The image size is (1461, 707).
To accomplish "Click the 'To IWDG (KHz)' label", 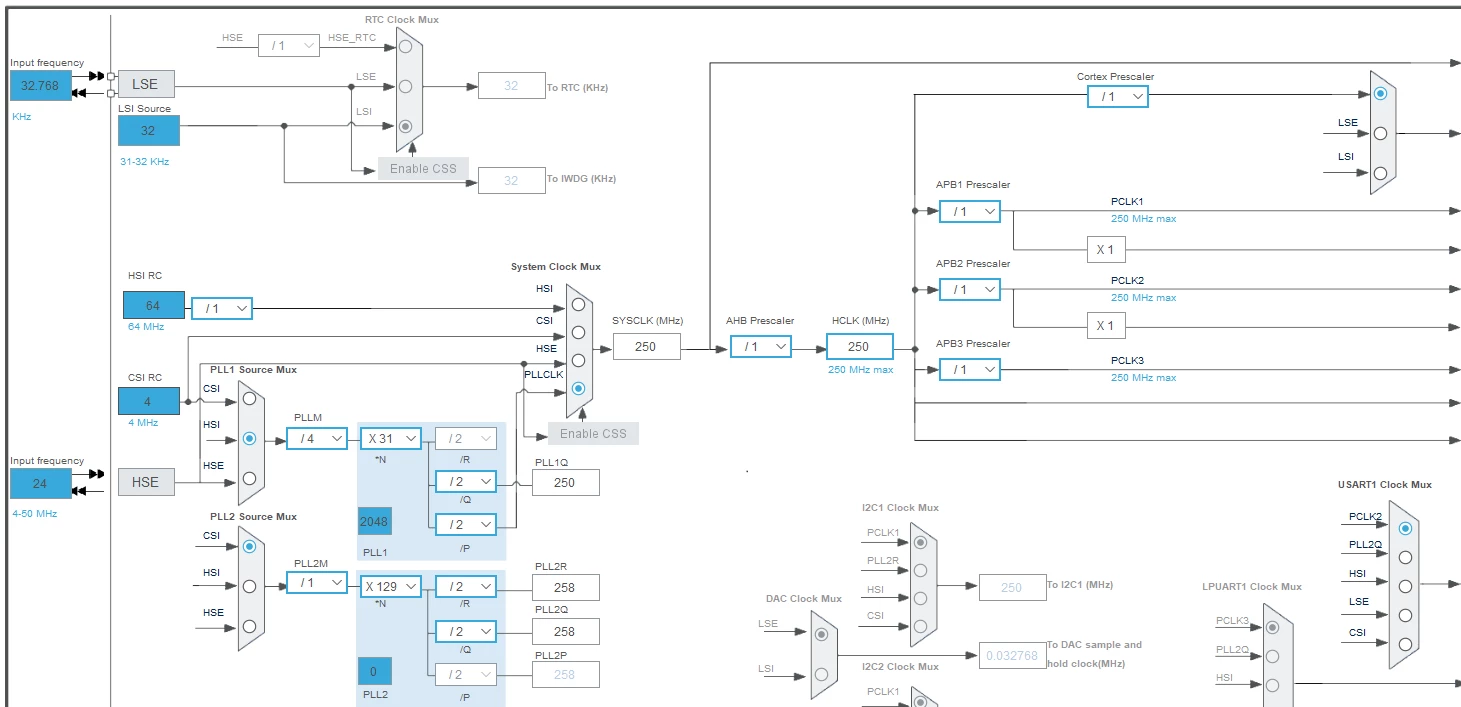I will [581, 179].
